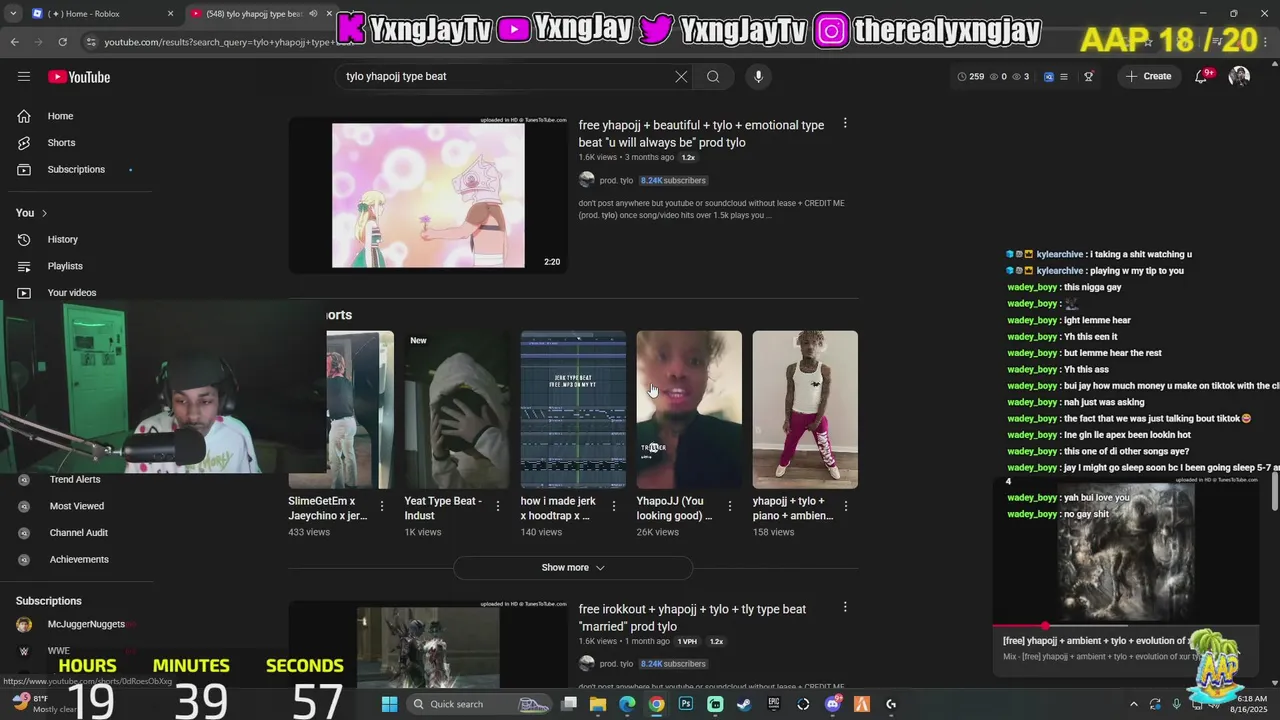Open prod. tylo channel under first video
Image resolution: width=1280 pixels, height=720 pixels.
click(x=616, y=180)
